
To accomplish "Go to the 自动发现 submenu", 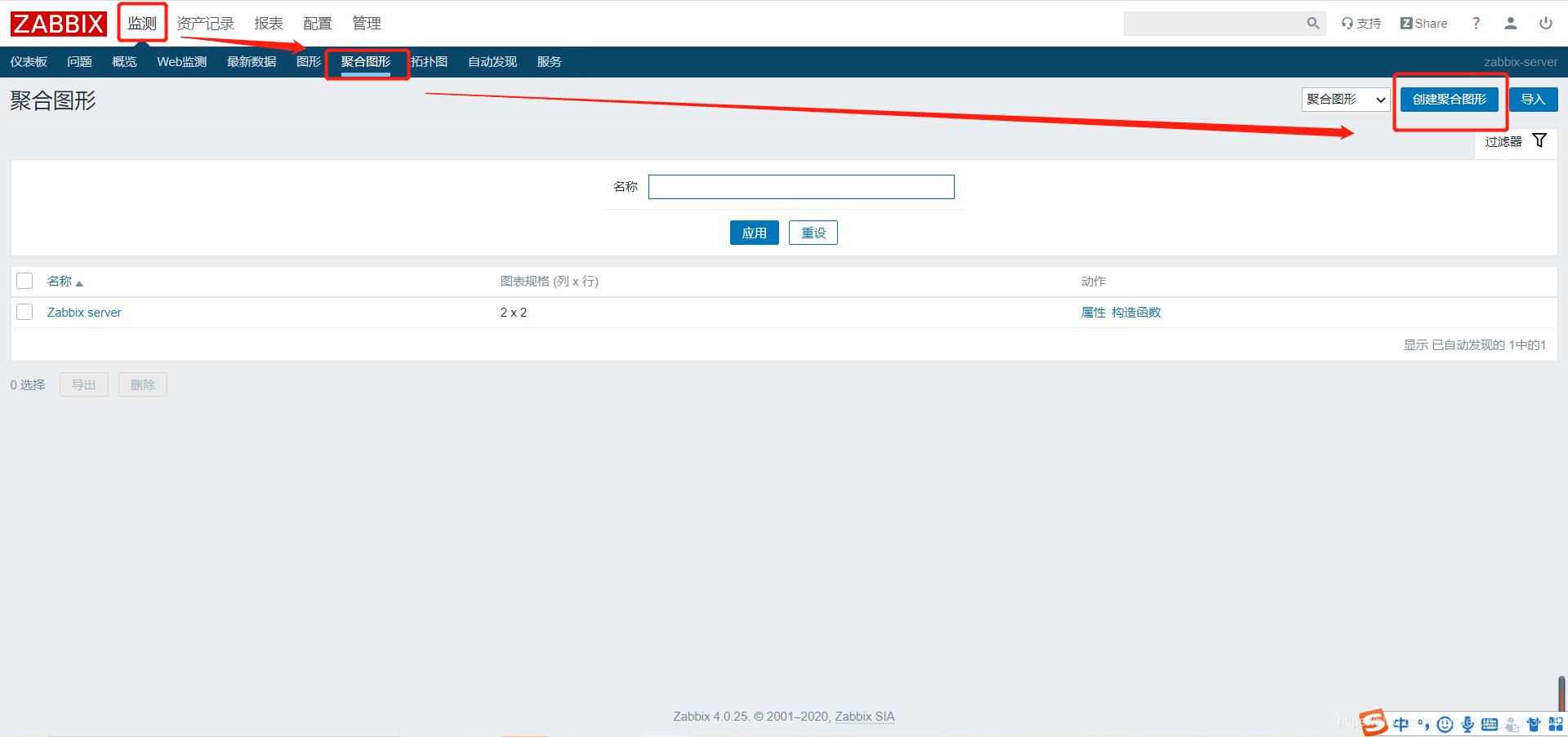I will point(492,62).
